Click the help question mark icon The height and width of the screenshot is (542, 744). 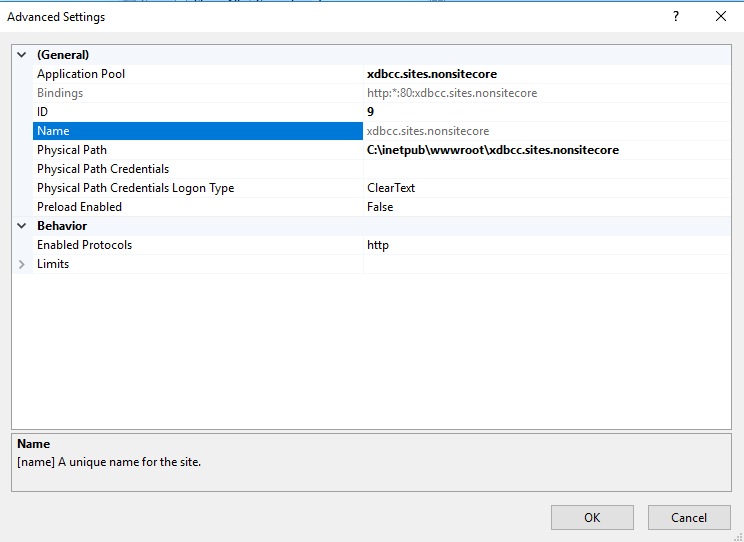[676, 17]
